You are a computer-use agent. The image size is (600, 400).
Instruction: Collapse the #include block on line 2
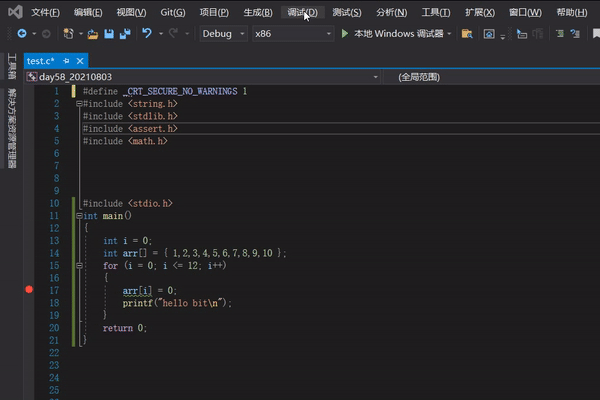(x=79, y=103)
